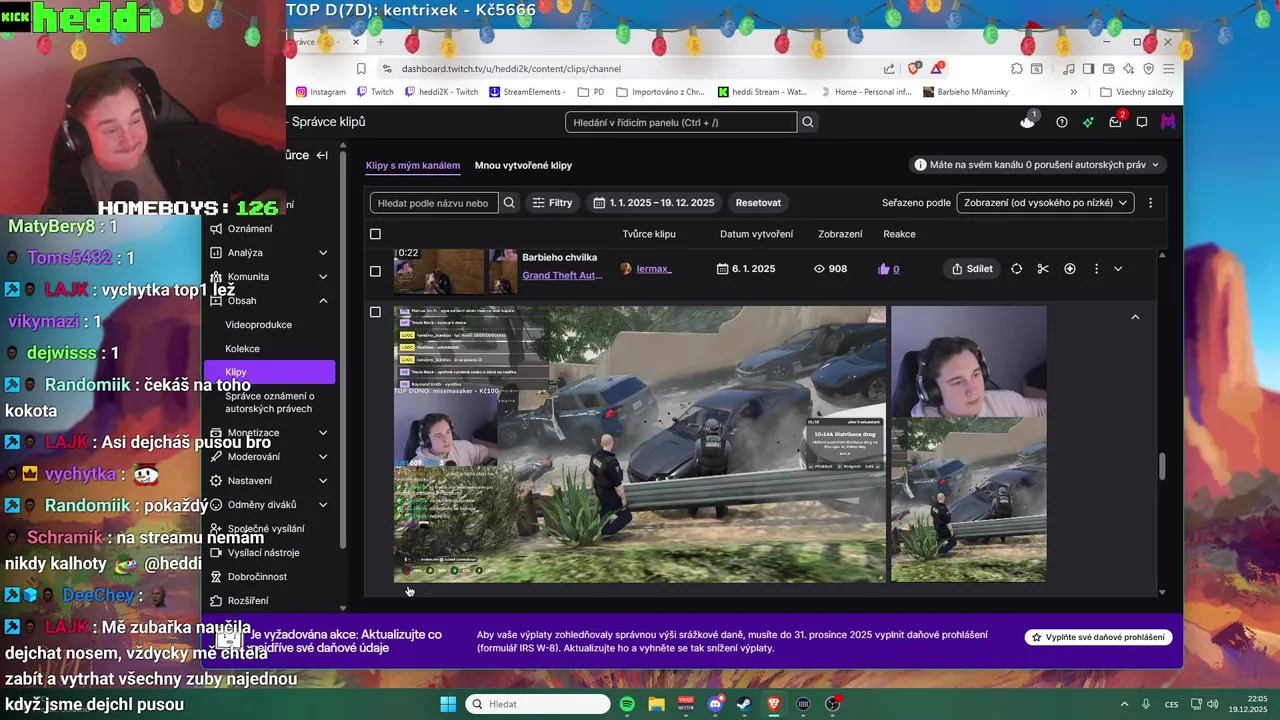This screenshot has height=720, width=1280.
Task: Click the scissors edit icon for lermax_ clip
Action: tap(1043, 269)
